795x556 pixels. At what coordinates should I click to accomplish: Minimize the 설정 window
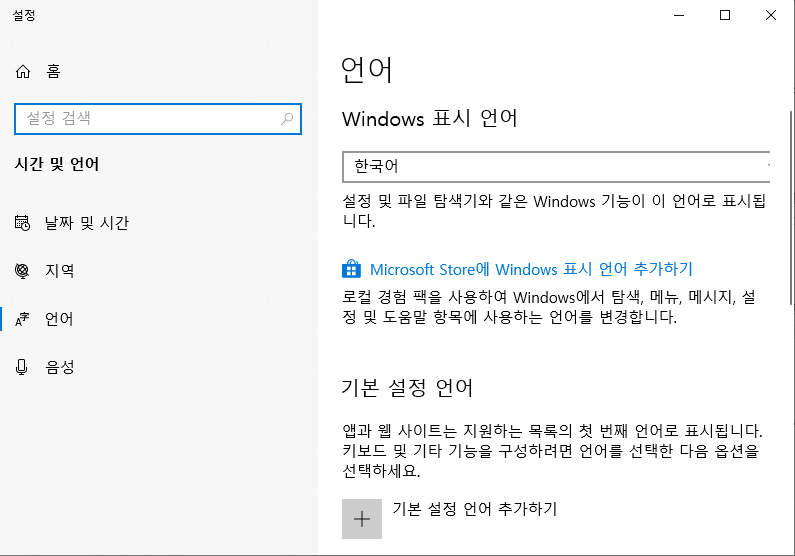[679, 15]
